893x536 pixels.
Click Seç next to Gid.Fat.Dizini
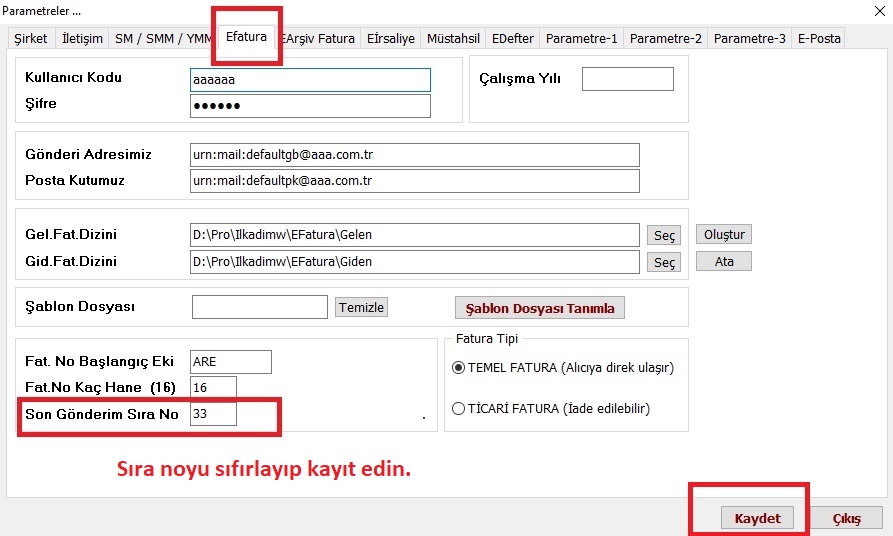pos(664,262)
